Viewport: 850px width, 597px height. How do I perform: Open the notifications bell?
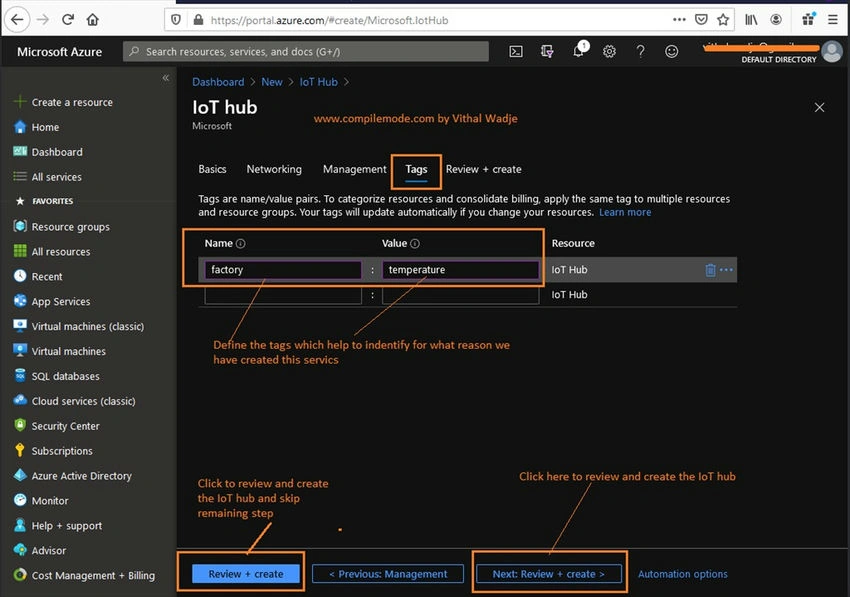click(579, 50)
